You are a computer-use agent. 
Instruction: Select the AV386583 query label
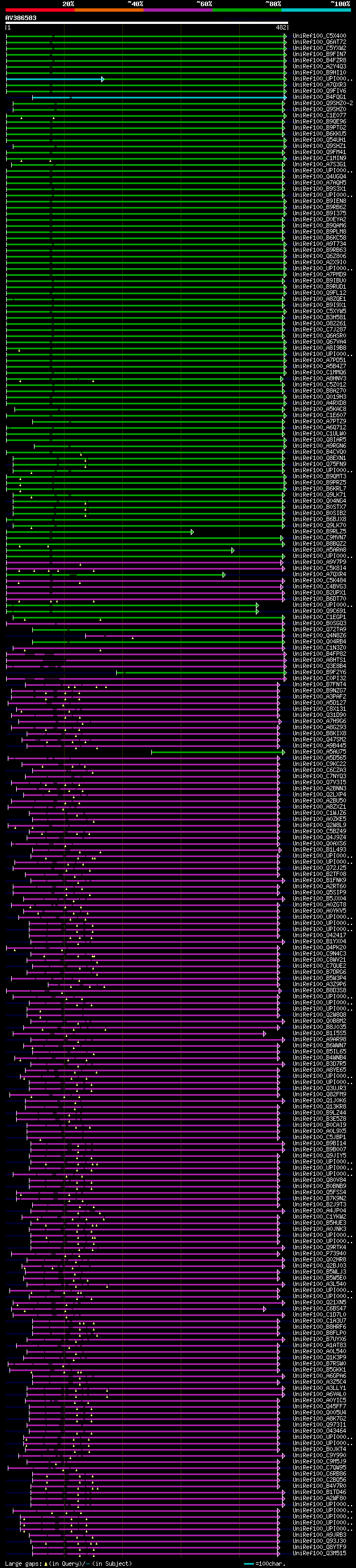click(21, 18)
